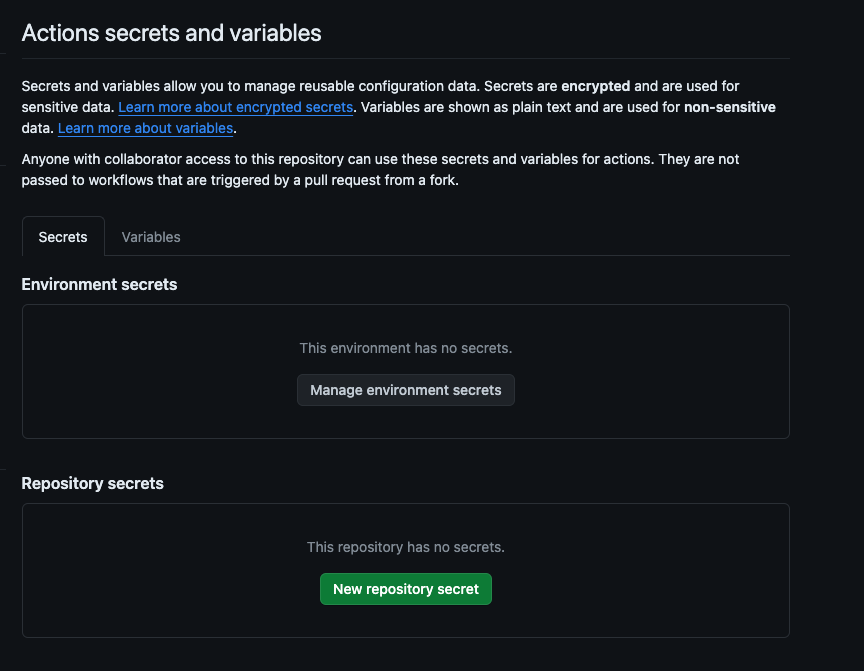Select the Secrets tab
Screen dimensions: 864x671
pyautogui.click(x=63, y=237)
